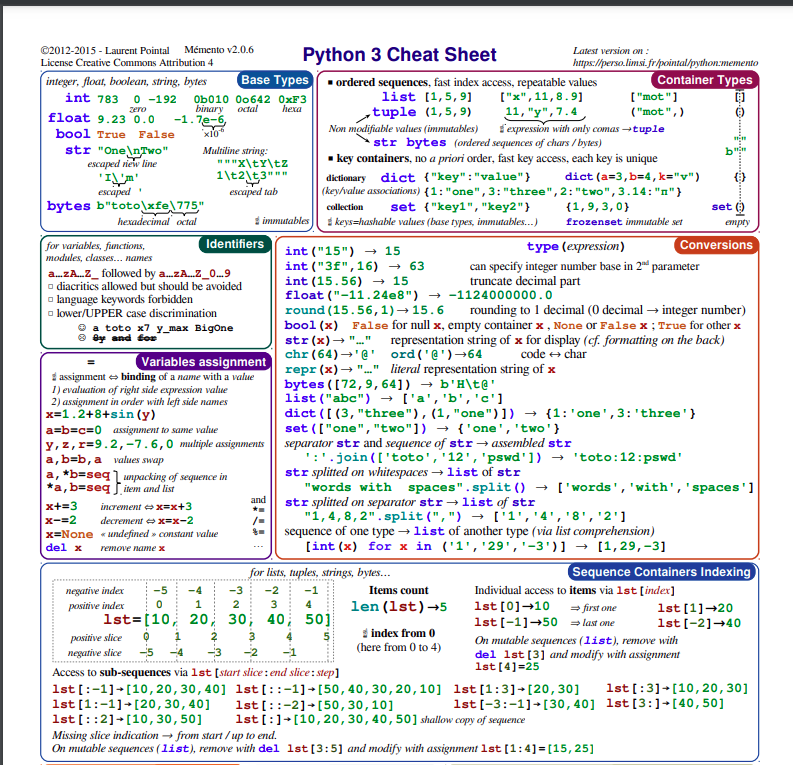The image size is (793, 765).
Task: Click the lst[::2]→[10,30,50] slice
Action: [127, 719]
